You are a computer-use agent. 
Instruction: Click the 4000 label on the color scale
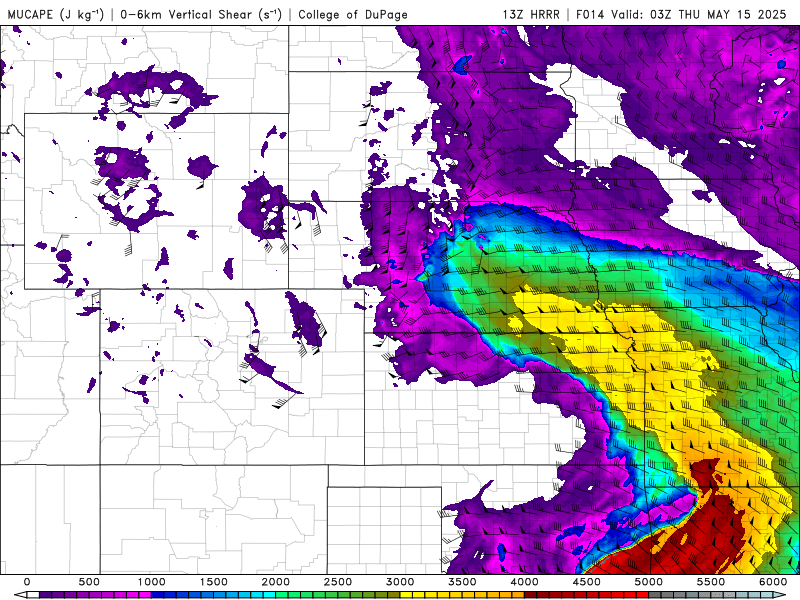click(524, 582)
